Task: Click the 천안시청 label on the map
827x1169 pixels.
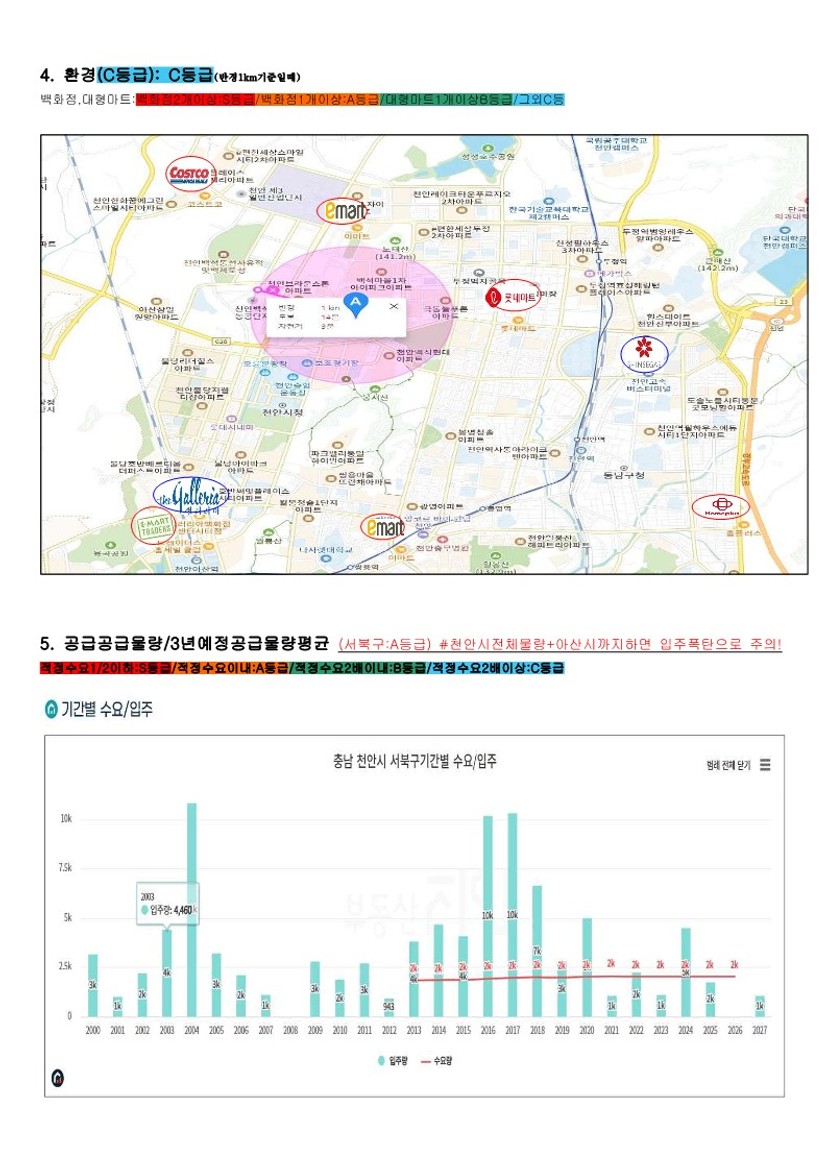Action: (x=283, y=412)
